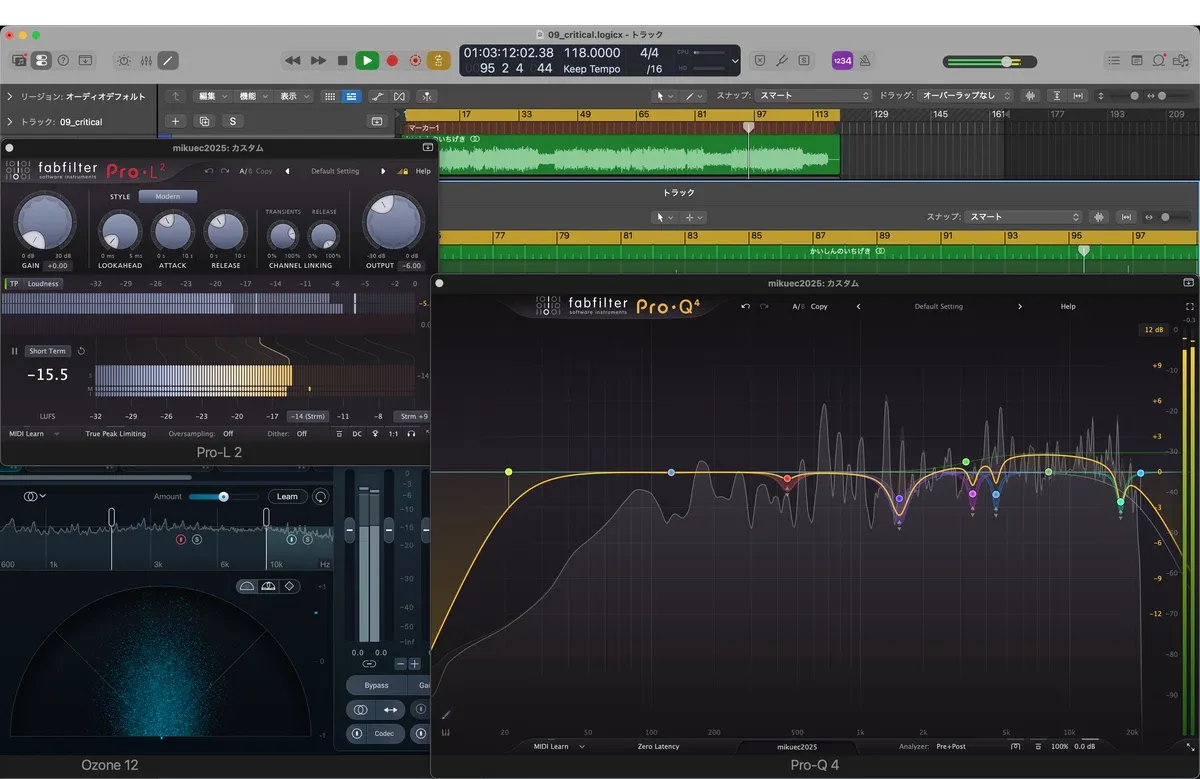Select the red EQ band node in Pro-Q 4
This screenshot has height=779, width=1200.
[788, 479]
